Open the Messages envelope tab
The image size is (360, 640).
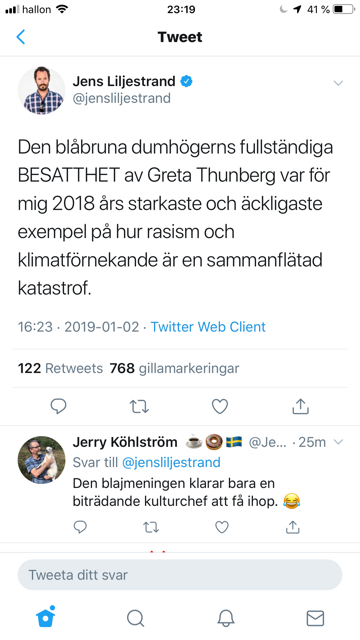tap(315, 618)
